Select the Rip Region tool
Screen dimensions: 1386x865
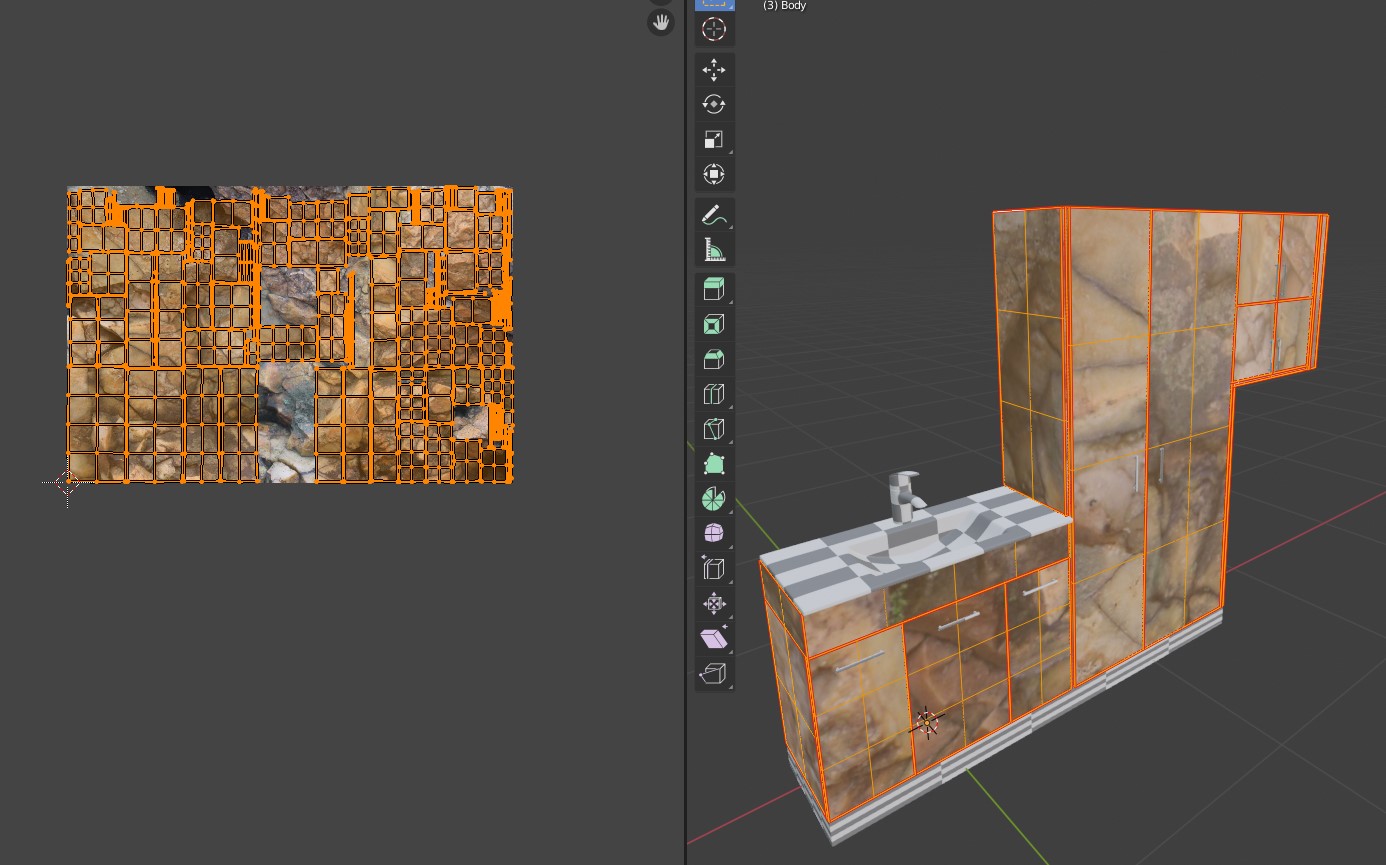click(714, 674)
